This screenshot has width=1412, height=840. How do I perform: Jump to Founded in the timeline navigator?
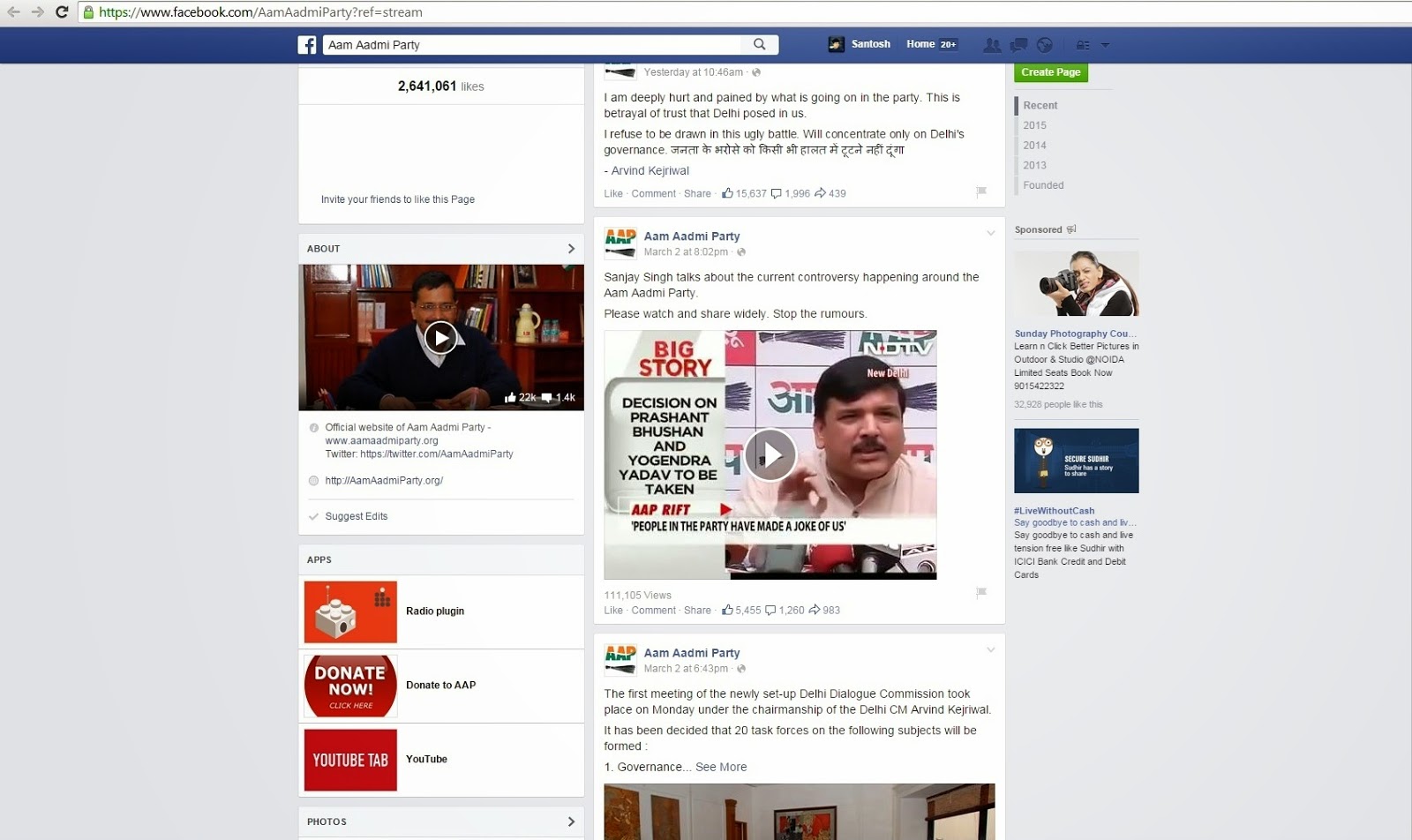(1044, 185)
